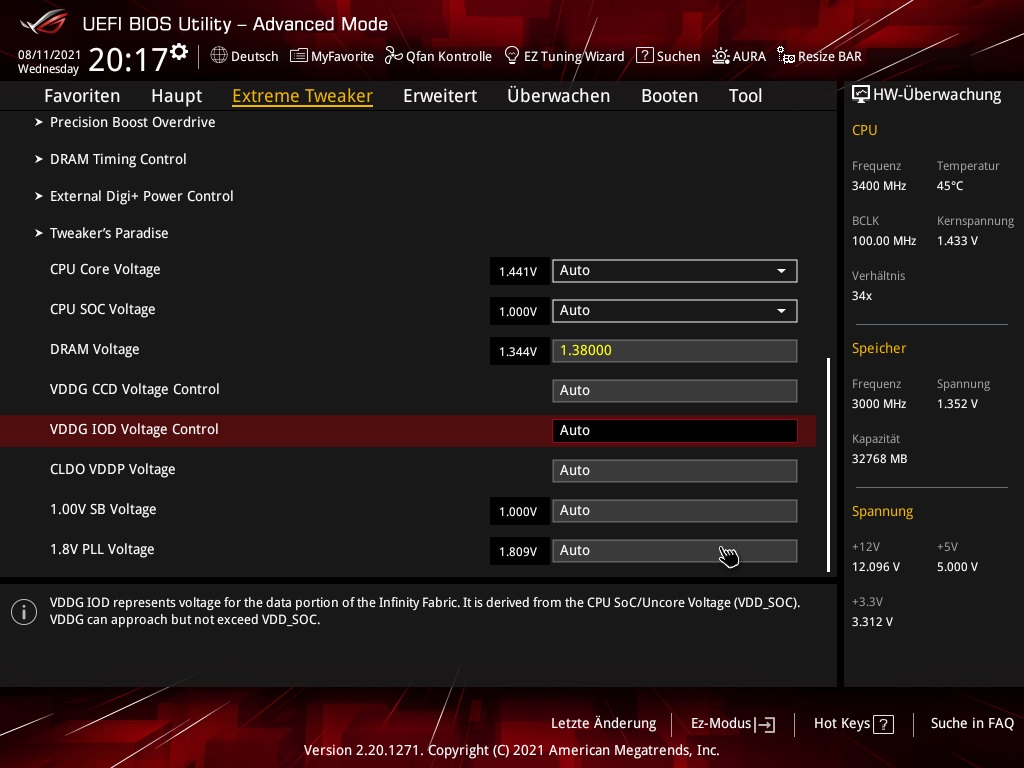This screenshot has width=1024, height=768.
Task: Click the info icon beside help text
Action: pos(24,612)
